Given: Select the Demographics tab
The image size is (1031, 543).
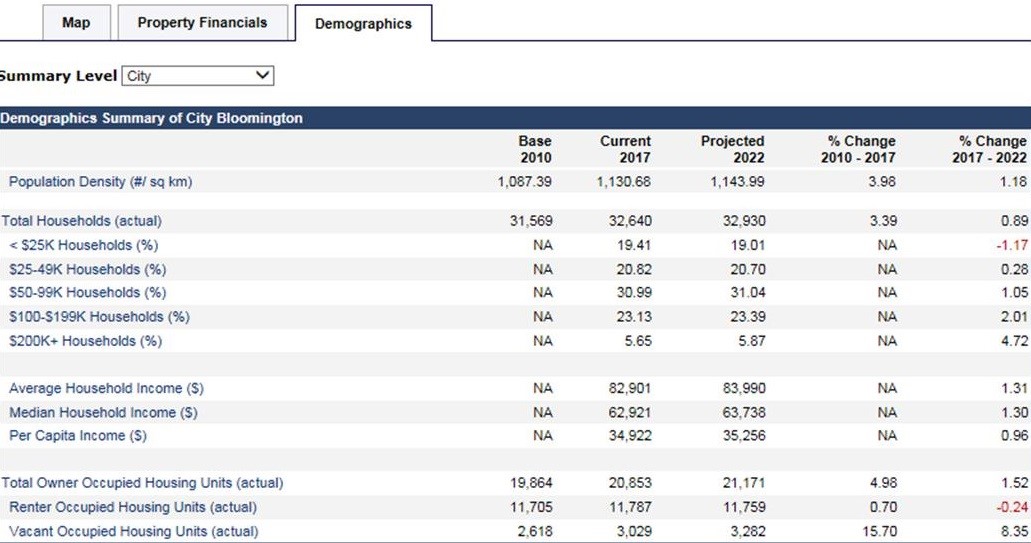Looking at the screenshot, I should click(363, 24).
